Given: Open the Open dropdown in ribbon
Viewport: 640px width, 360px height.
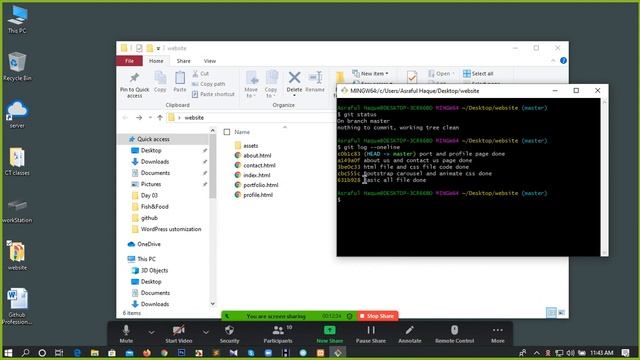Looking at the screenshot, I should click(x=441, y=73).
